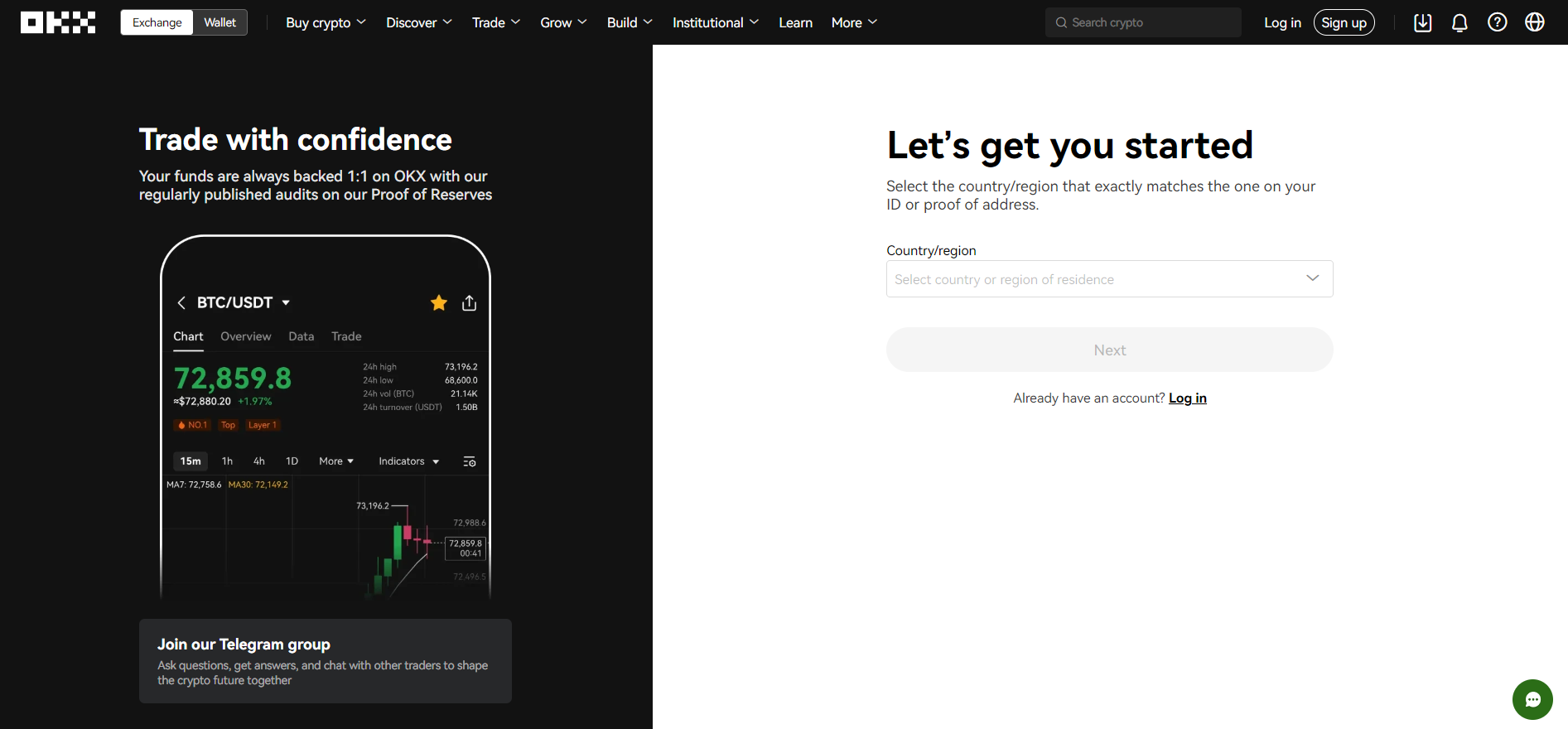Open the Join our Telegram group card

(x=326, y=661)
